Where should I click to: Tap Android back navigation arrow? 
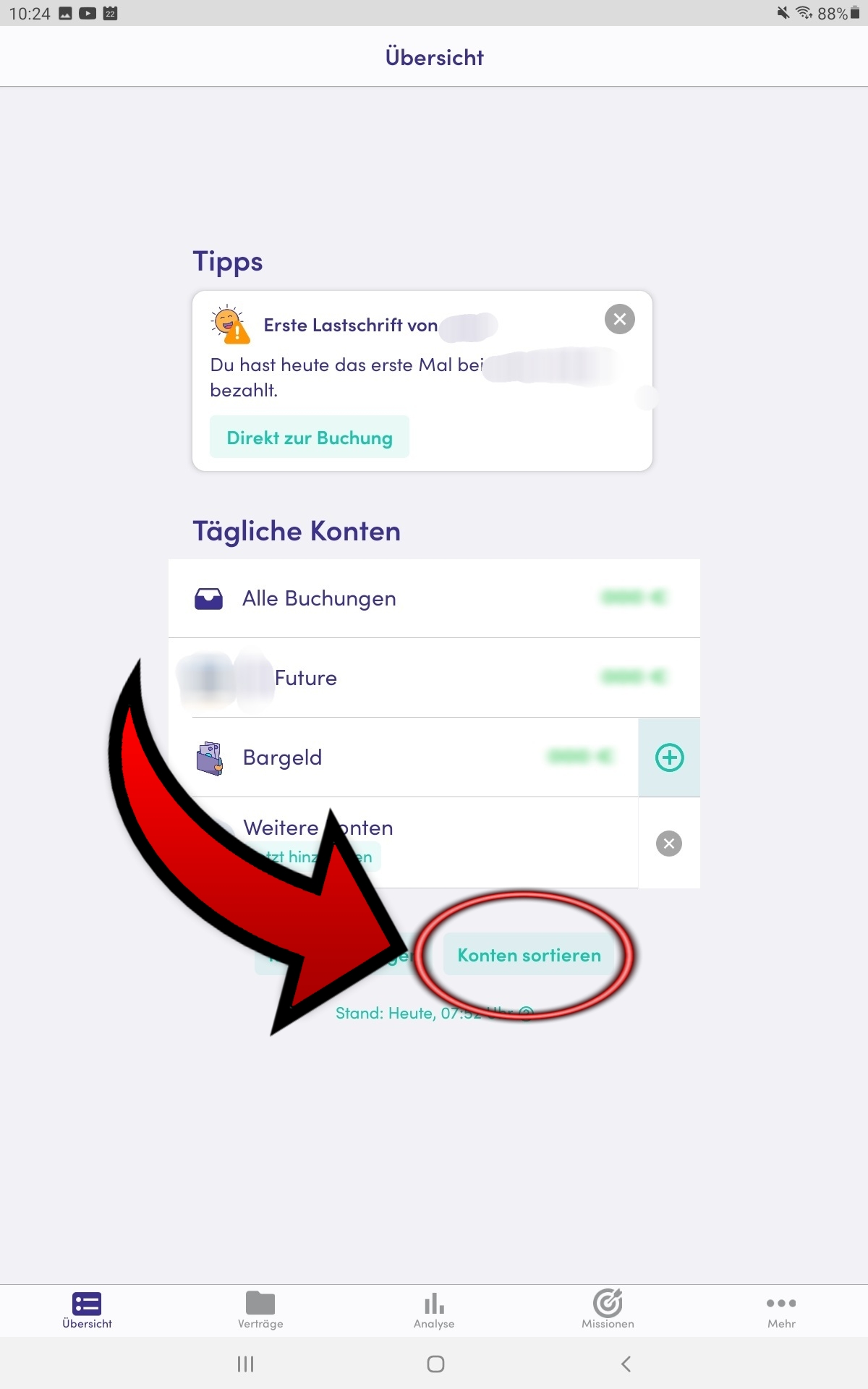[x=626, y=1364]
